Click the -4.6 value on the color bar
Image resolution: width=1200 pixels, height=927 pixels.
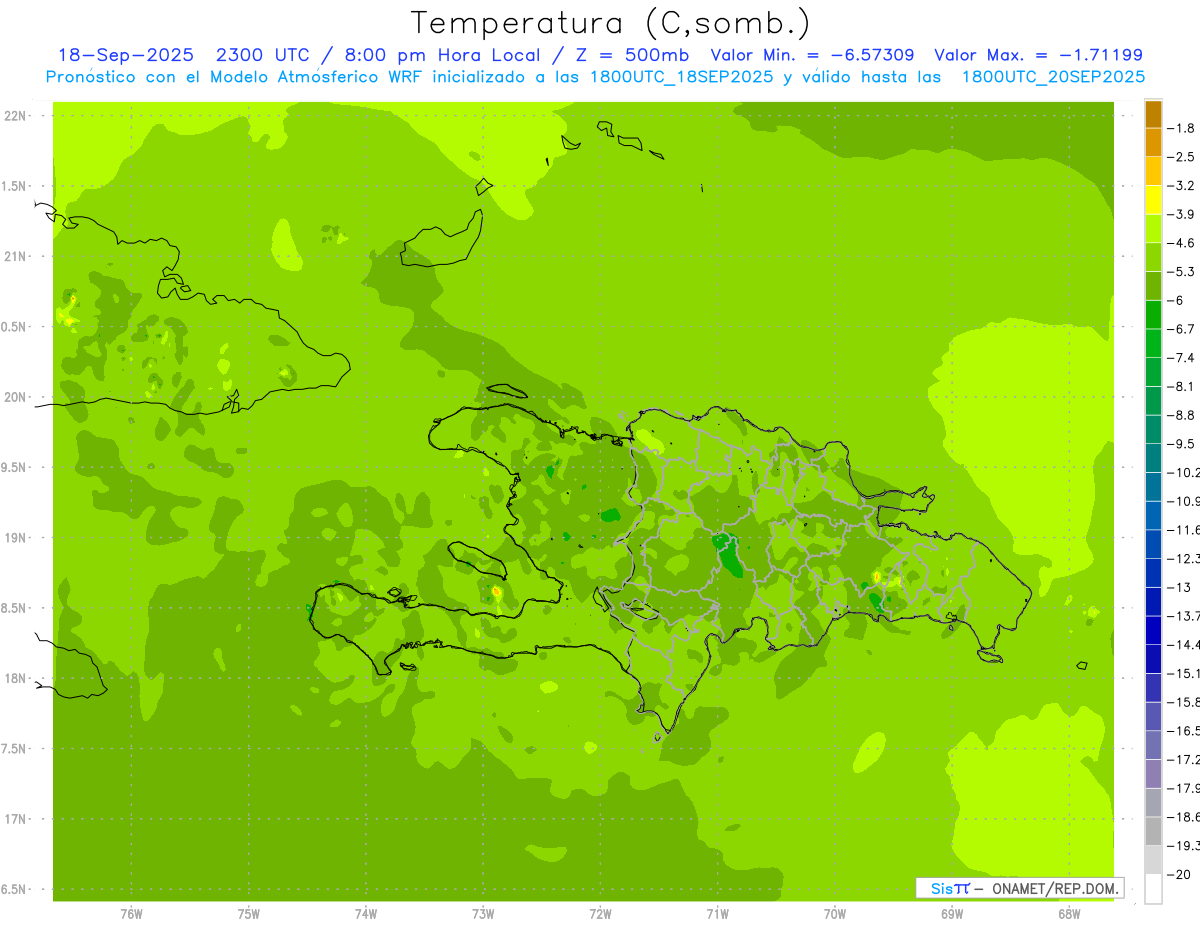point(1184,243)
